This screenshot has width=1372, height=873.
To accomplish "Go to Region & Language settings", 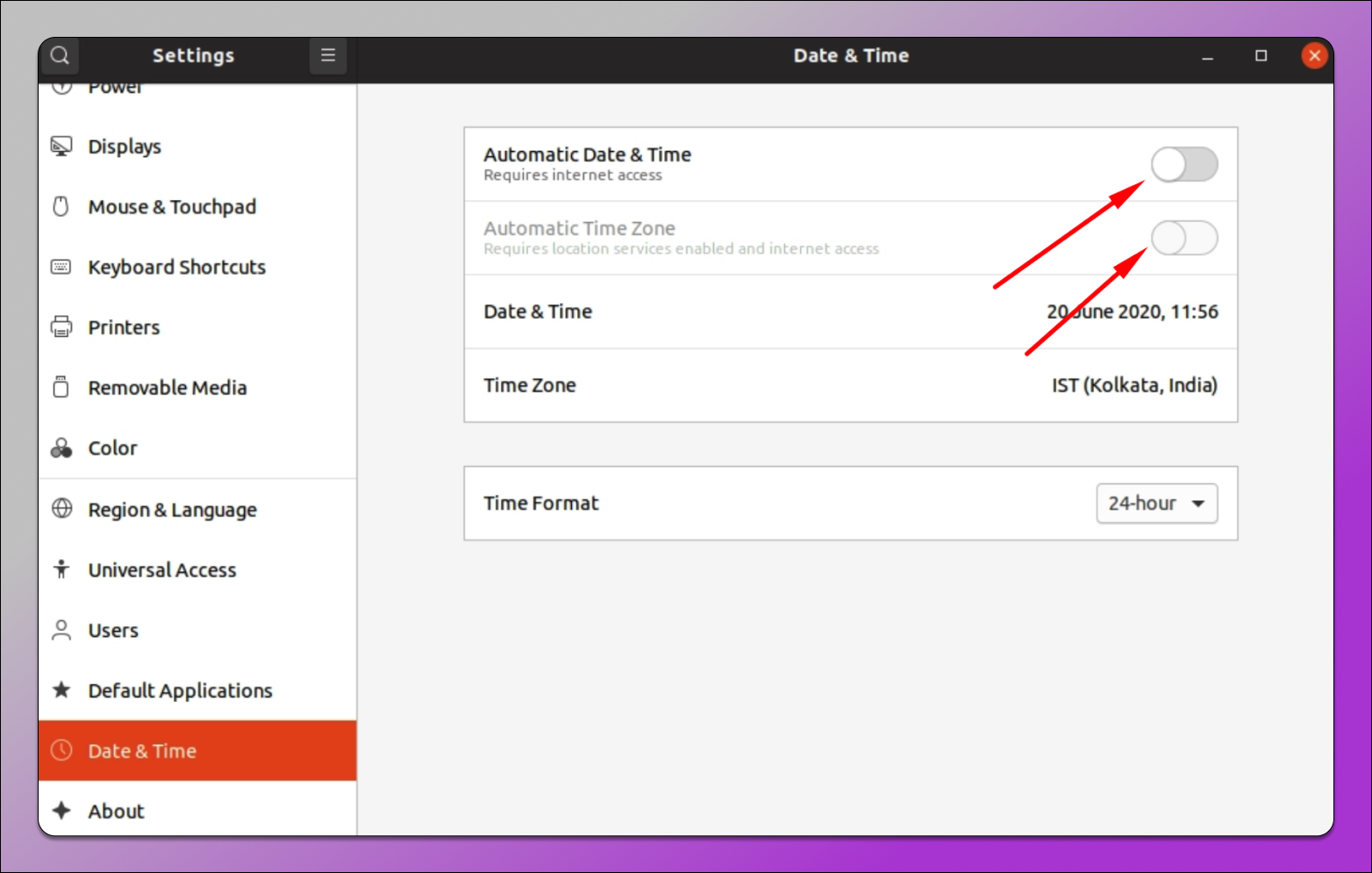I will coord(172,510).
